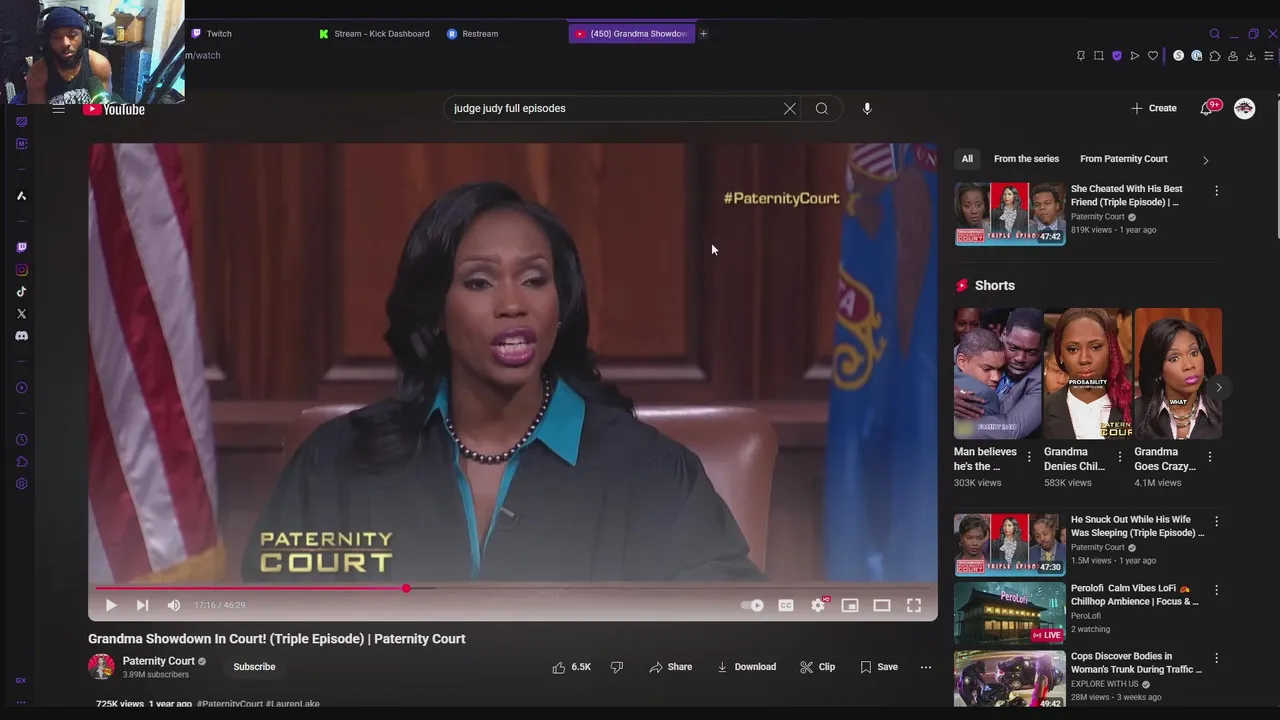
Task: Subscribe to Paternity Court channel
Action: click(x=254, y=667)
